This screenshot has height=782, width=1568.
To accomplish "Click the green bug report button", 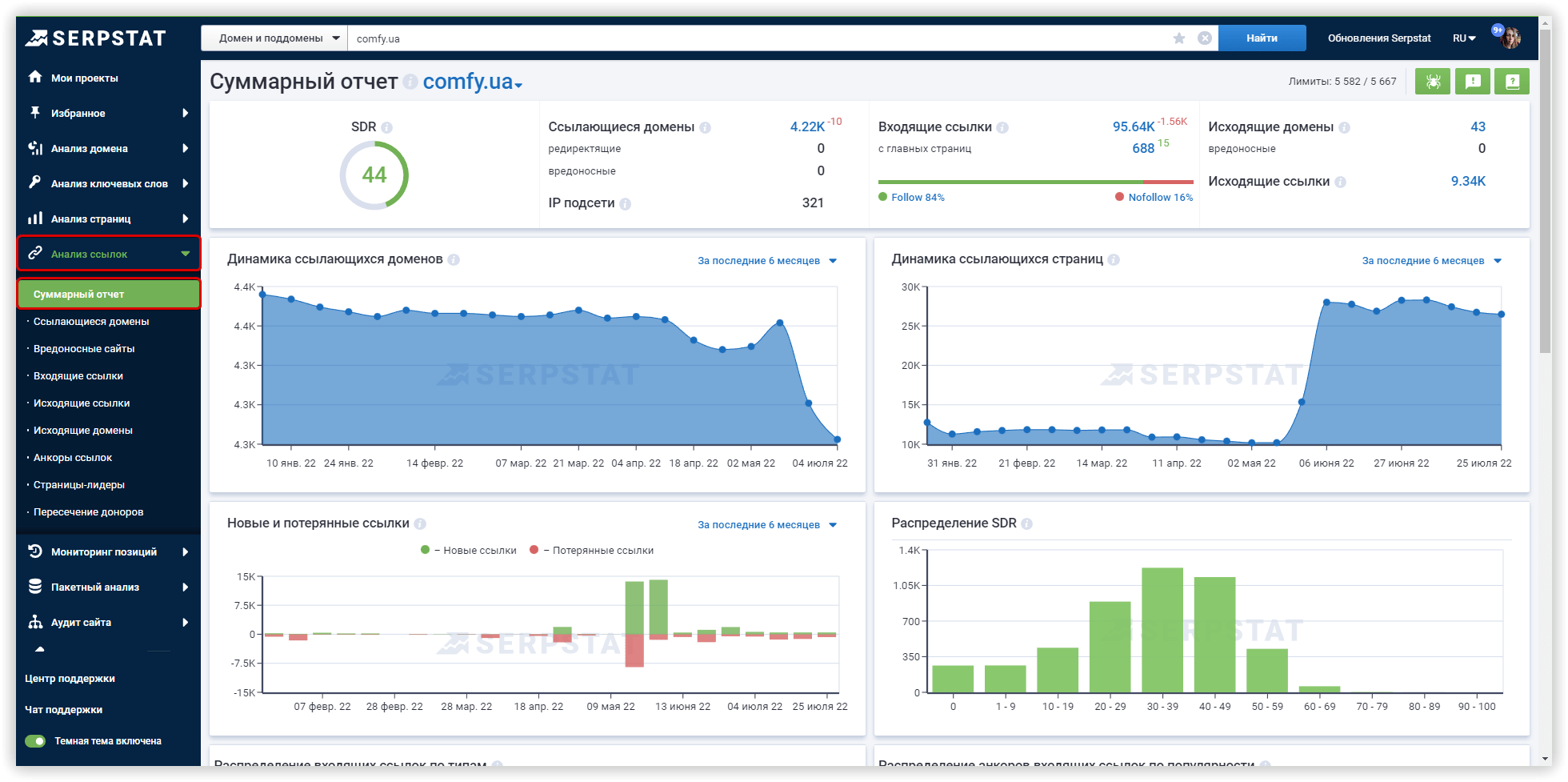I will click(1433, 81).
